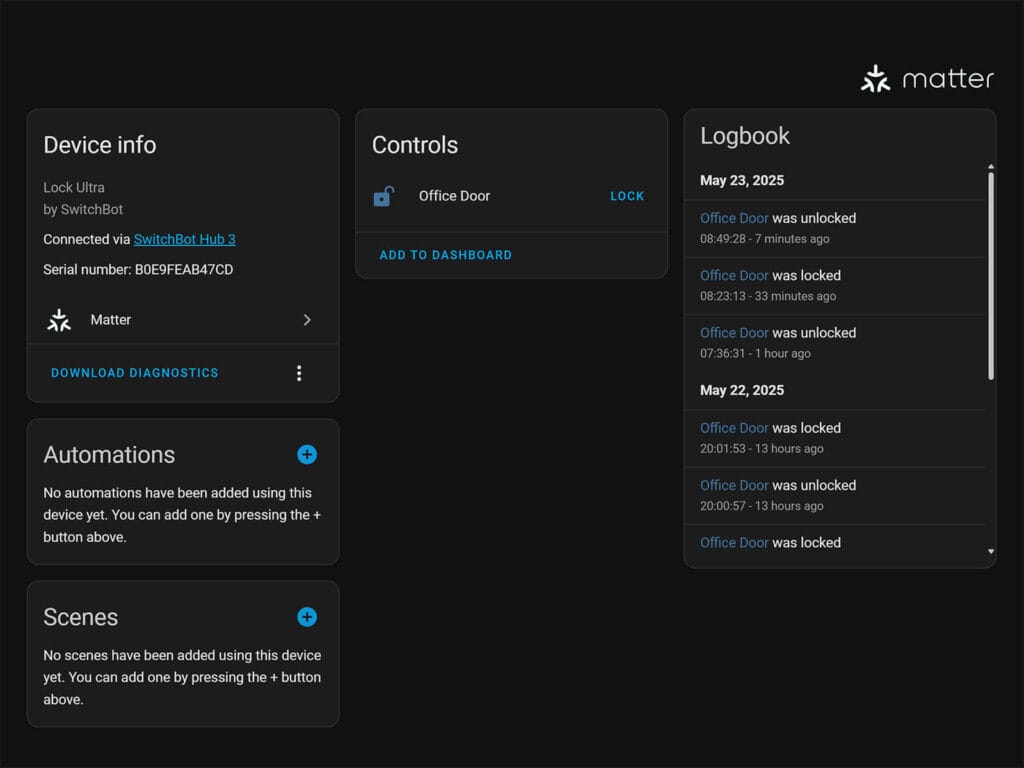Click the '07:36:31 - 1 hour ago' timestamp
The image size is (1024, 768).
click(x=756, y=353)
